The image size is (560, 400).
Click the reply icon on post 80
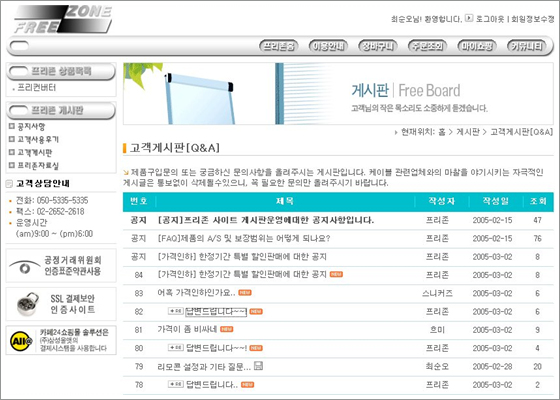coord(176,348)
